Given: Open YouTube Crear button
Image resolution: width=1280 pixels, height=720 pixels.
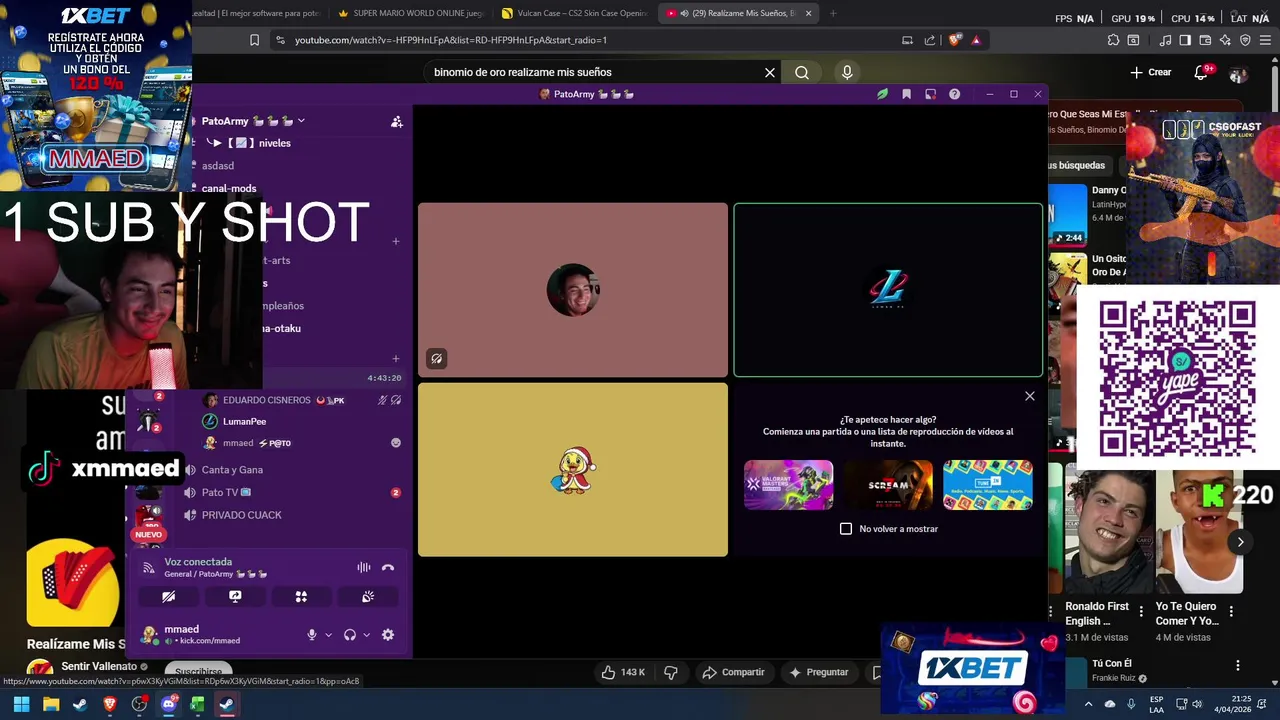Looking at the screenshot, I should point(1151,72).
